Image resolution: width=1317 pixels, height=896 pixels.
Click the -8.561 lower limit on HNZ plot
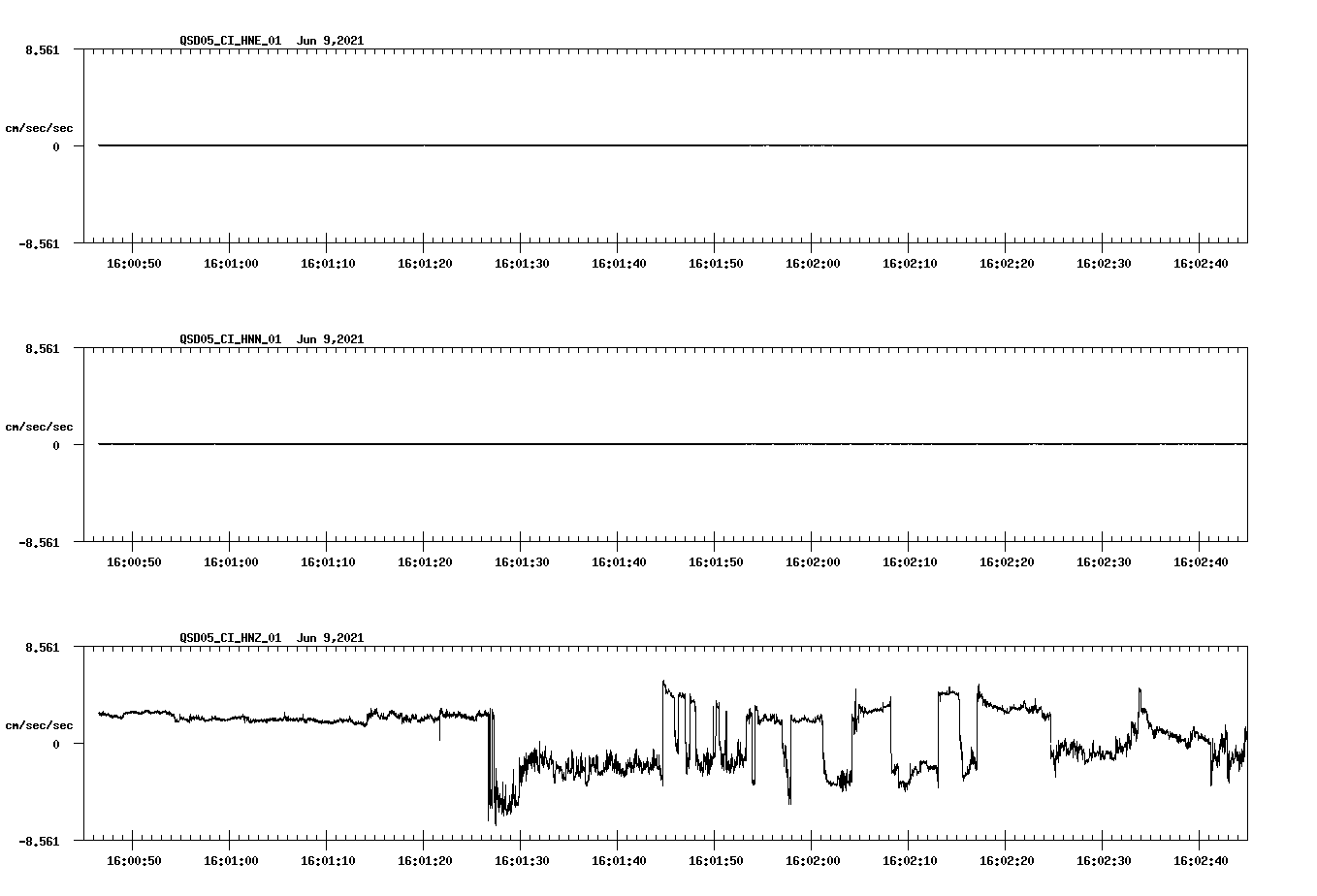(39, 842)
